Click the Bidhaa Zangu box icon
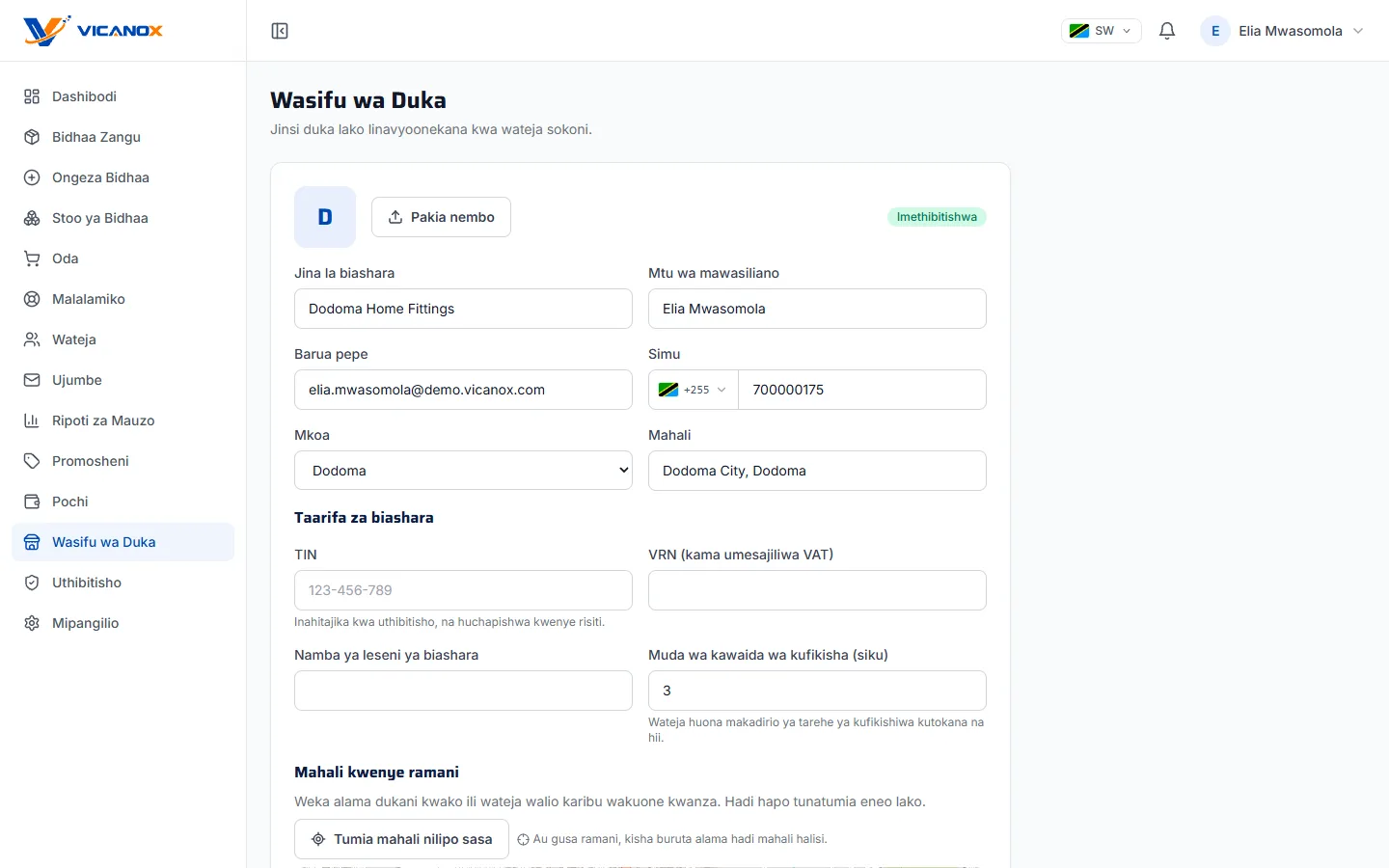1389x868 pixels. [x=32, y=137]
